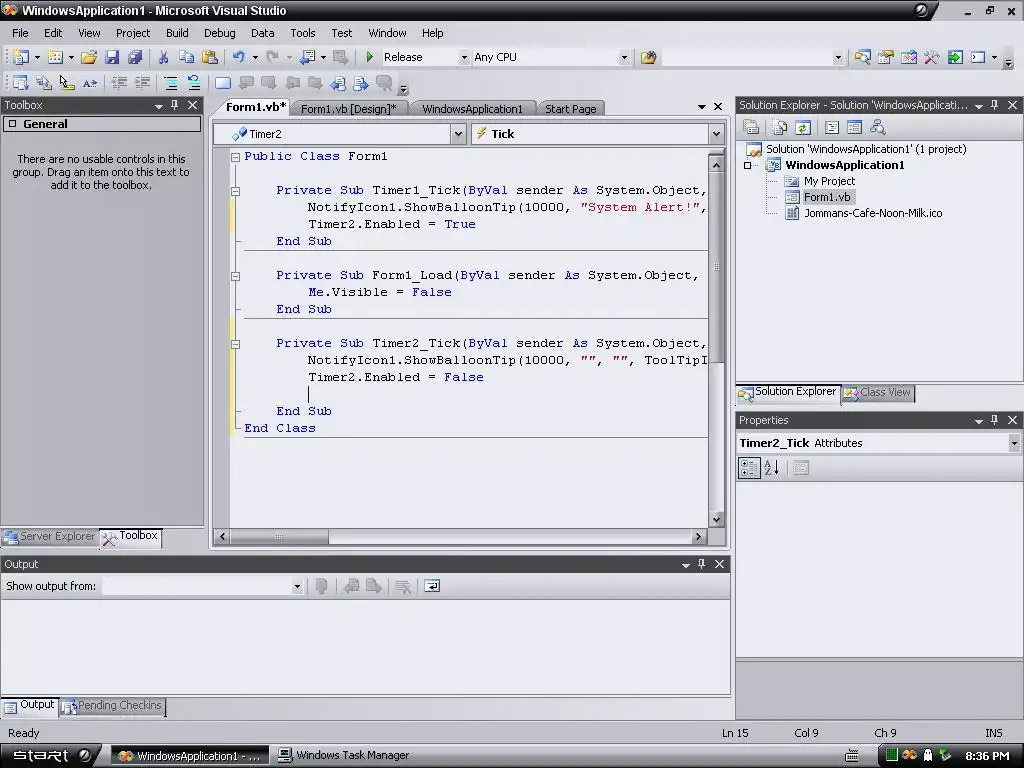Viewport: 1024px width, 768px height.
Task: Switch to the WindowsApplication1 document tab
Action: point(472,108)
